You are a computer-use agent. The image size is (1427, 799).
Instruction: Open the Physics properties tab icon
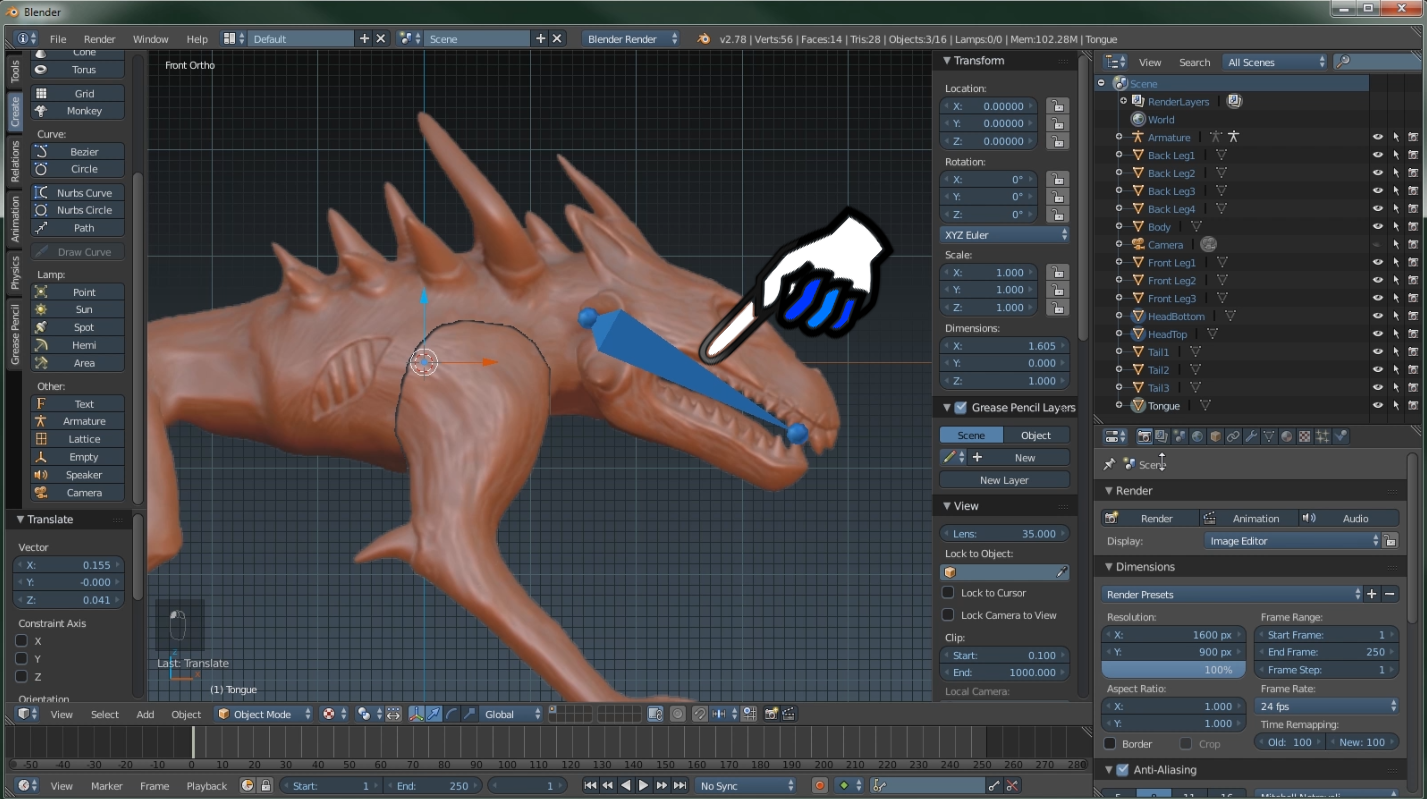[1341, 437]
